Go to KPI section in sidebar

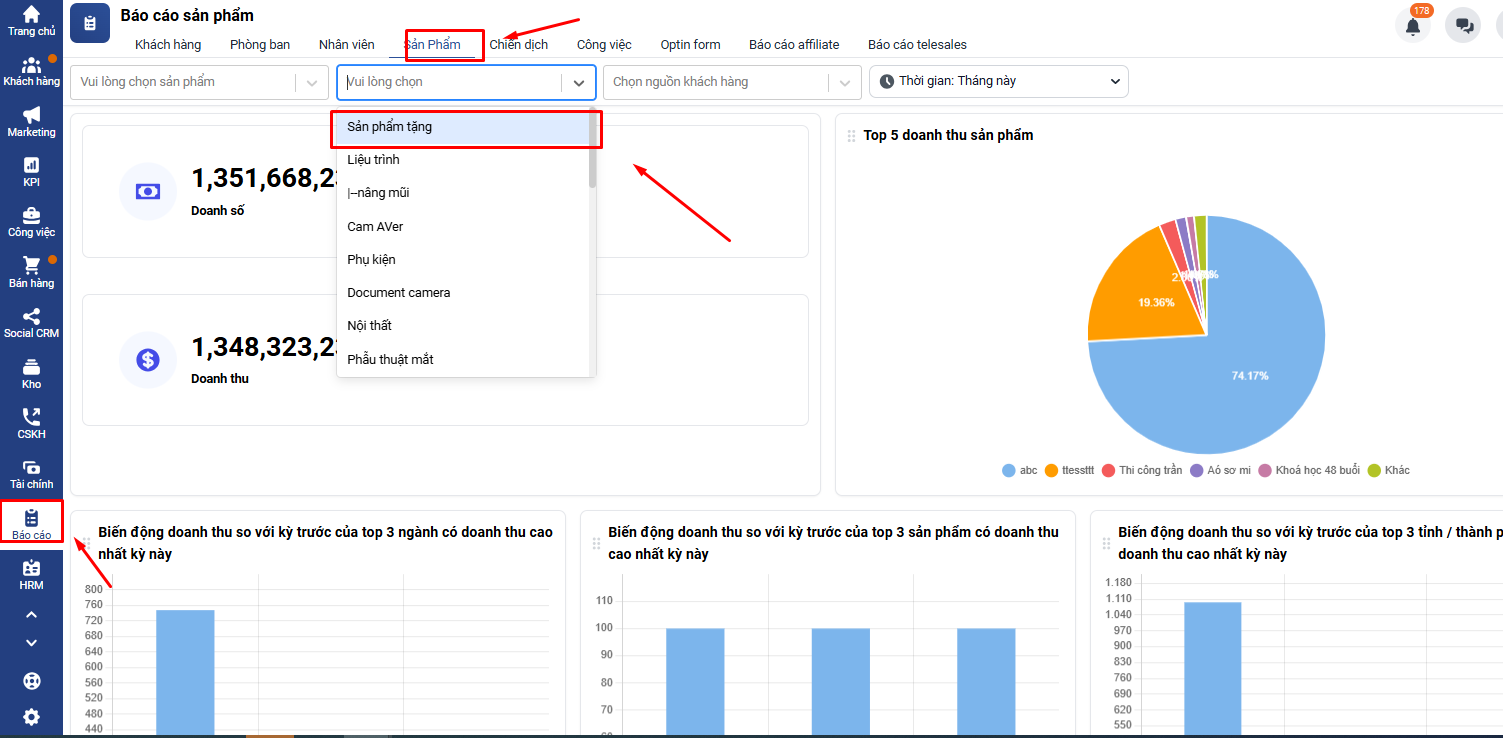pos(31,171)
